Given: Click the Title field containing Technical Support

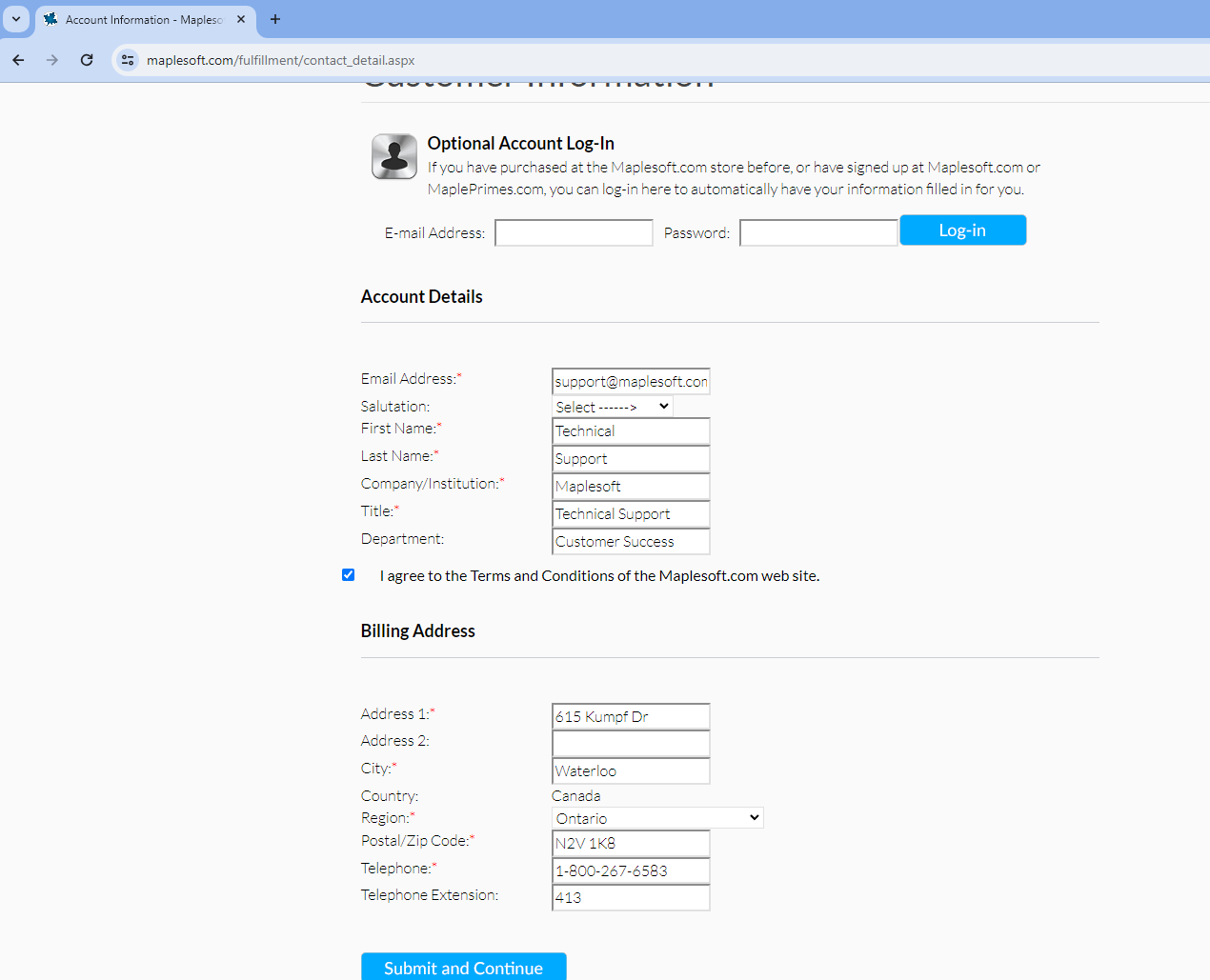Looking at the screenshot, I should pos(631,513).
